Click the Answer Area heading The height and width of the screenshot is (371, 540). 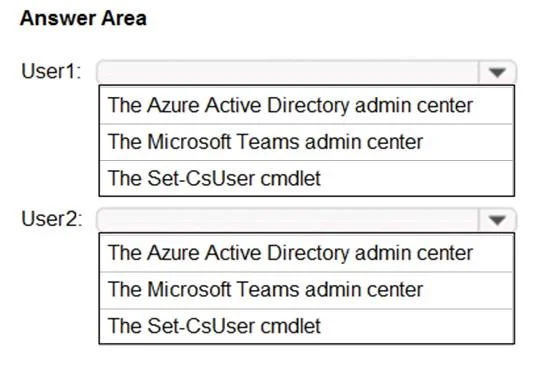[83, 18]
